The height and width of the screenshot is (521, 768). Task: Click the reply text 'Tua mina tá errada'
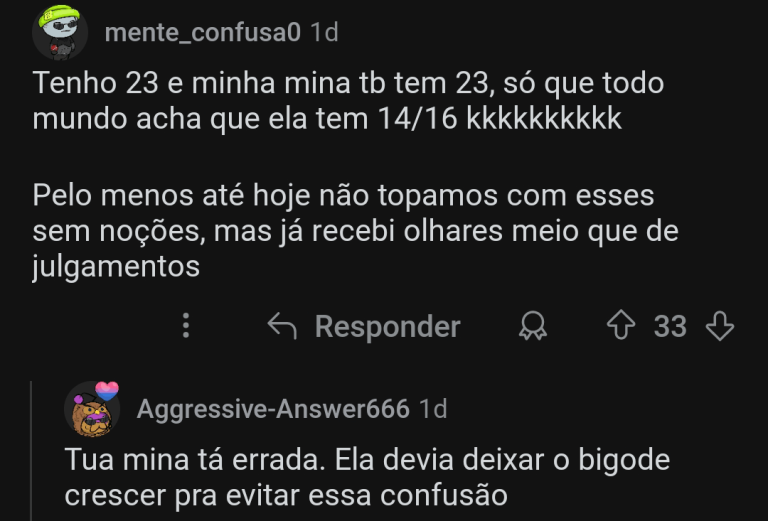[366, 478]
